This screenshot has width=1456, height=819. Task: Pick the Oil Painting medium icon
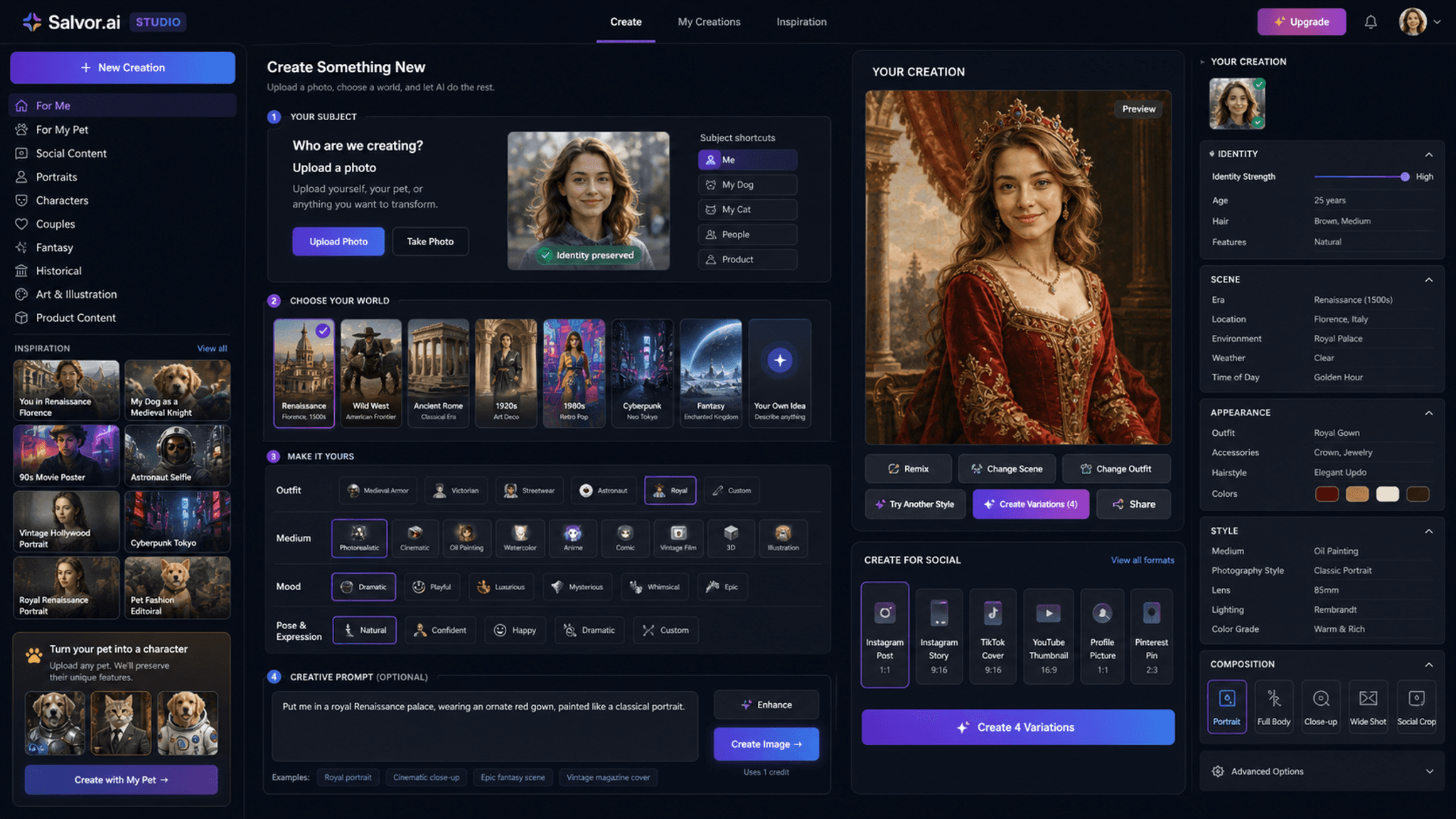coord(466,532)
